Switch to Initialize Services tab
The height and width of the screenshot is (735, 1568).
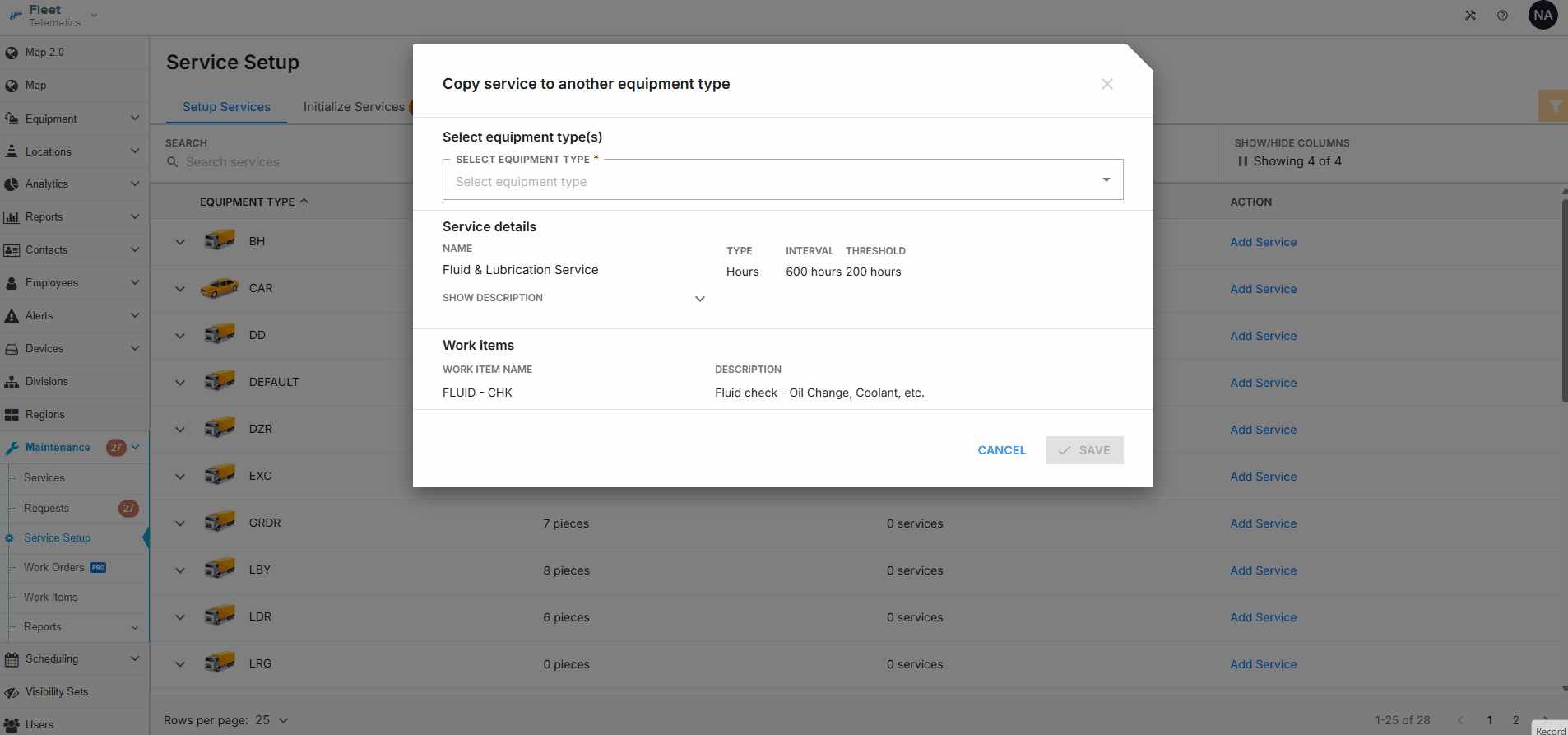(x=354, y=107)
